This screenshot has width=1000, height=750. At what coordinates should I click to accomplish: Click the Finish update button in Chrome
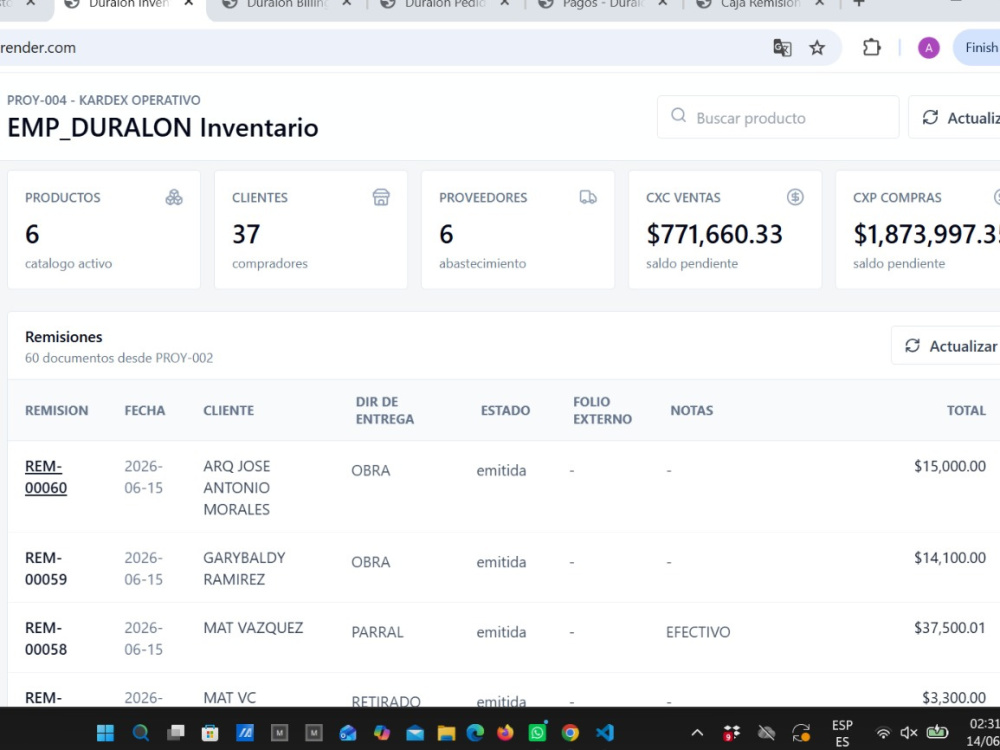pos(977,48)
